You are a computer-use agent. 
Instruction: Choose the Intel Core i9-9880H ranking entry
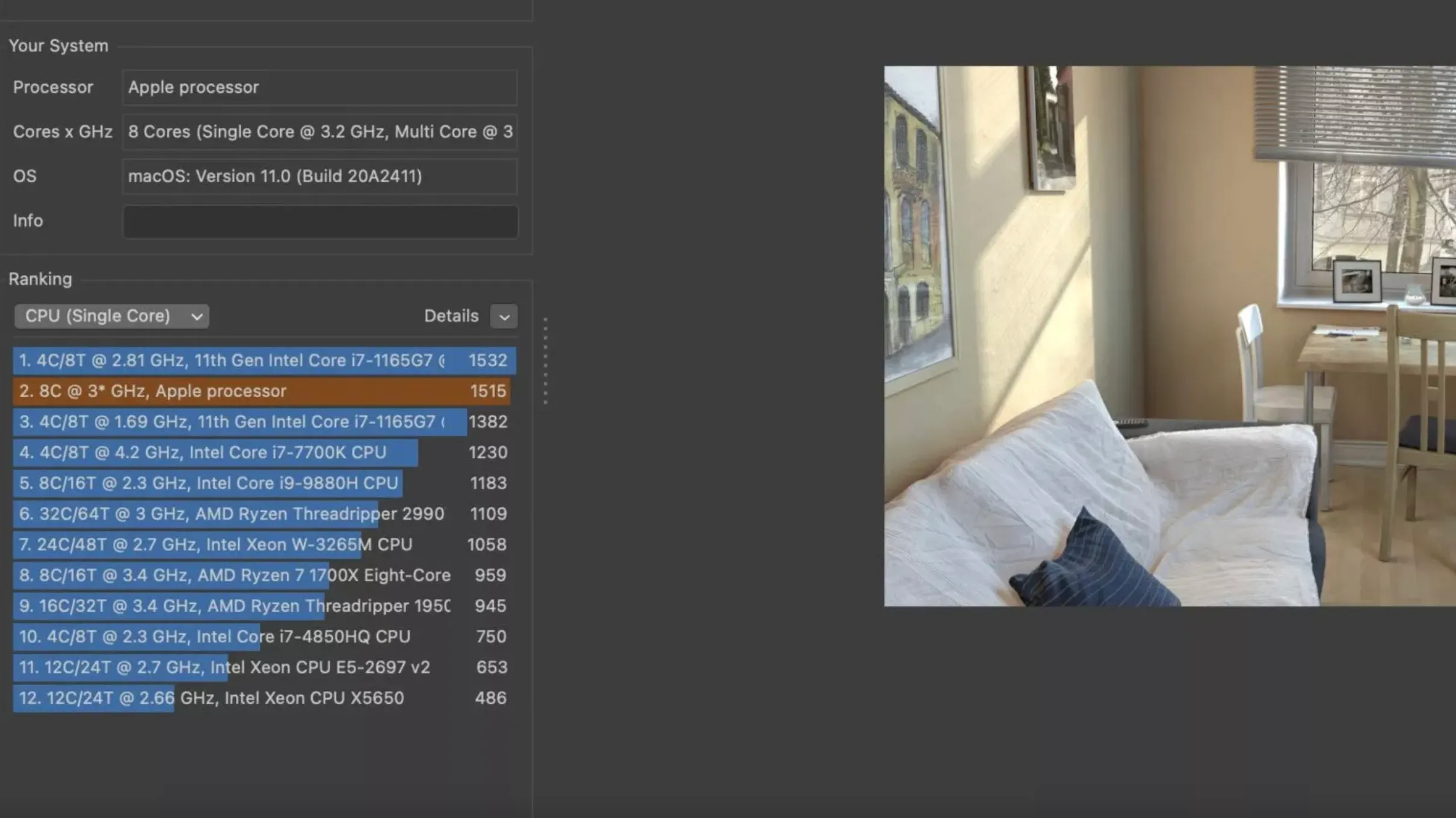pos(264,483)
